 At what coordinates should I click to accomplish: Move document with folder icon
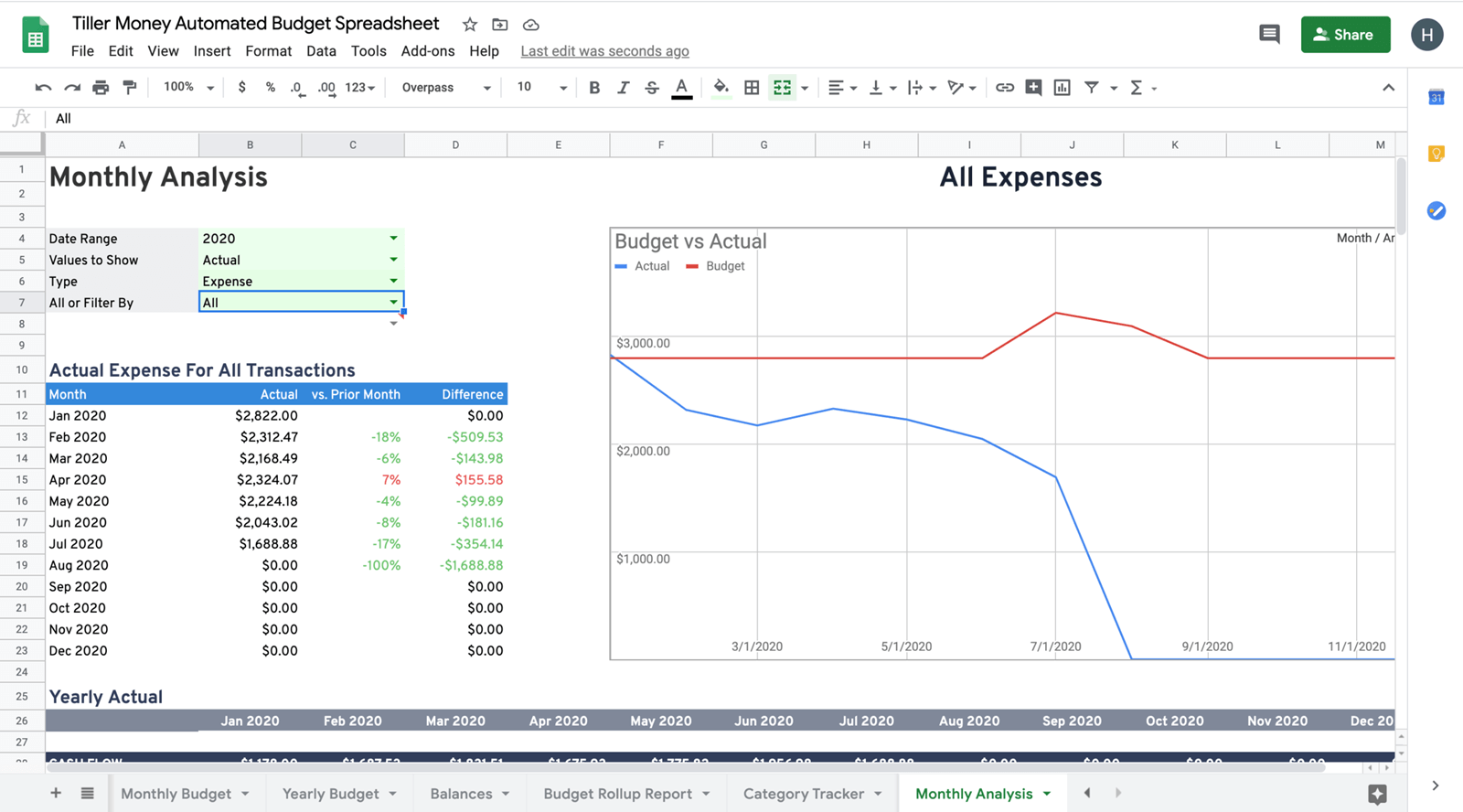pyautogui.click(x=500, y=25)
